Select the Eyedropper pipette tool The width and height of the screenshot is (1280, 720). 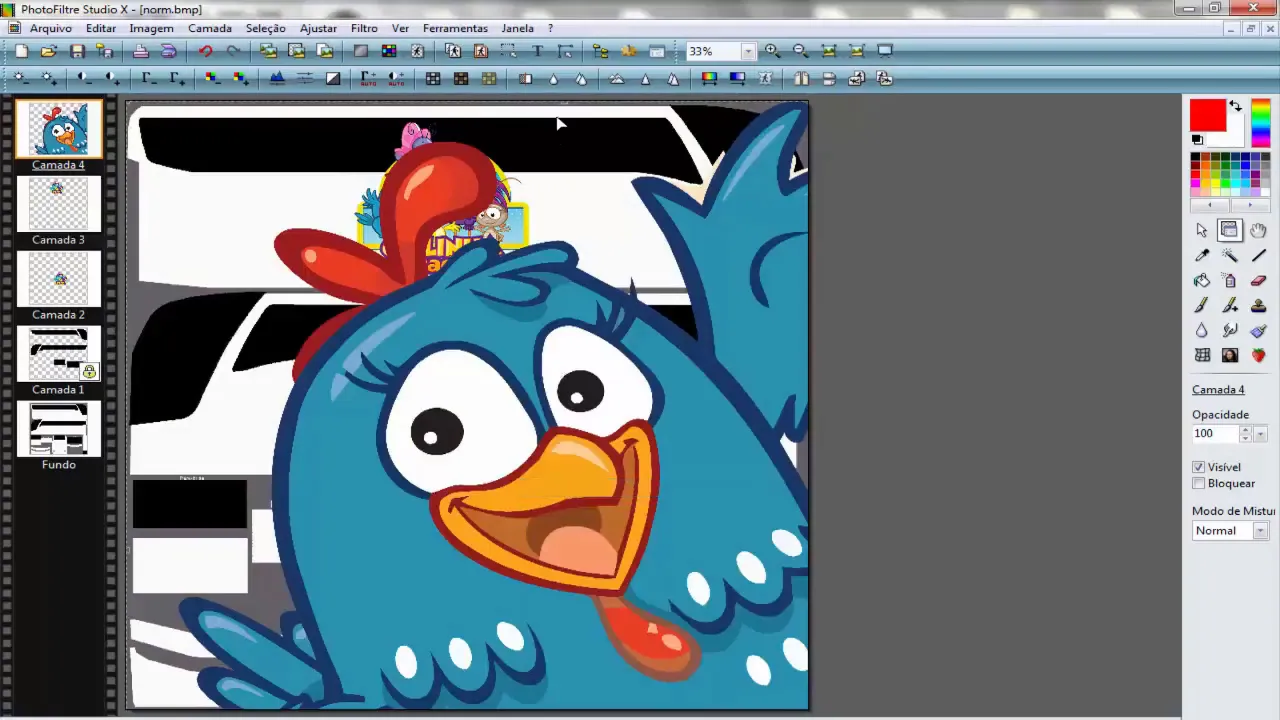tap(1202, 255)
